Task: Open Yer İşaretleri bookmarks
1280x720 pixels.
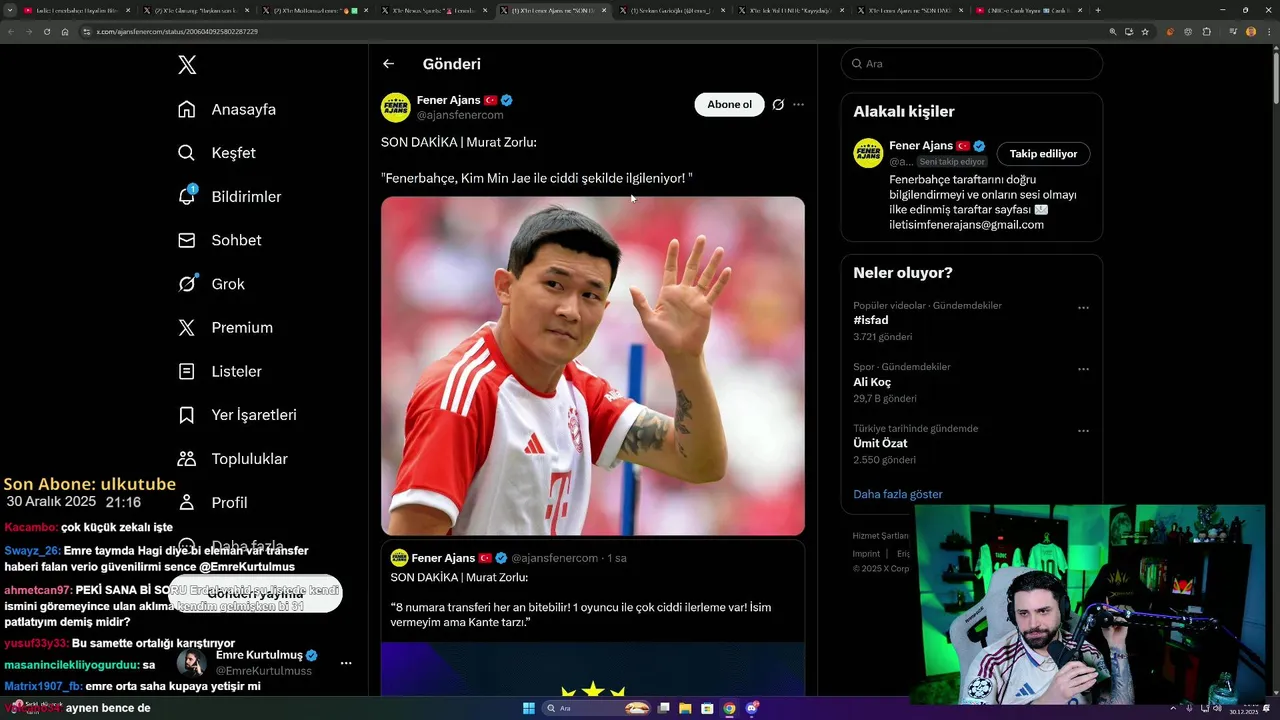Action: click(237, 415)
